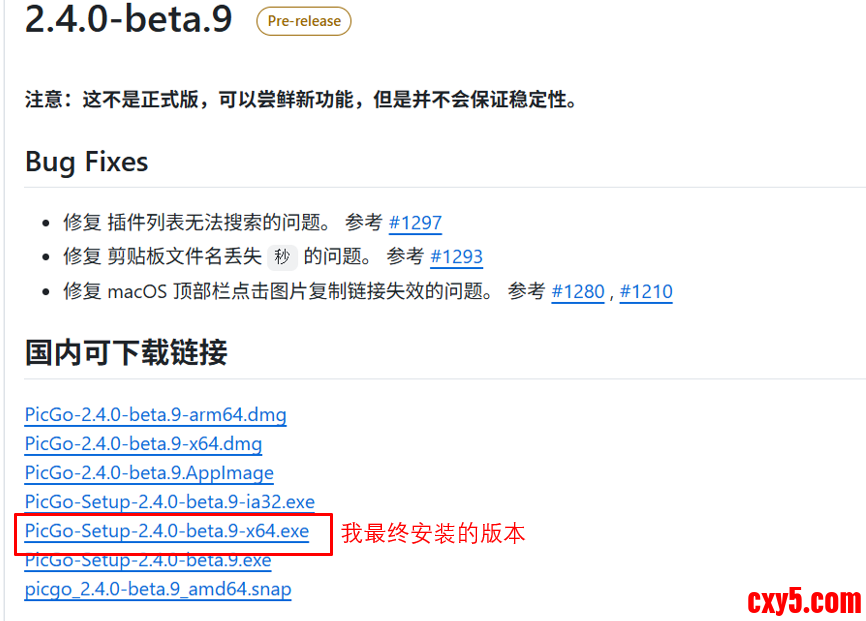This screenshot has width=866, height=621.
Task: Download PicGo-2.4.0-beta.9-arm64.dmg
Action: click(155, 415)
